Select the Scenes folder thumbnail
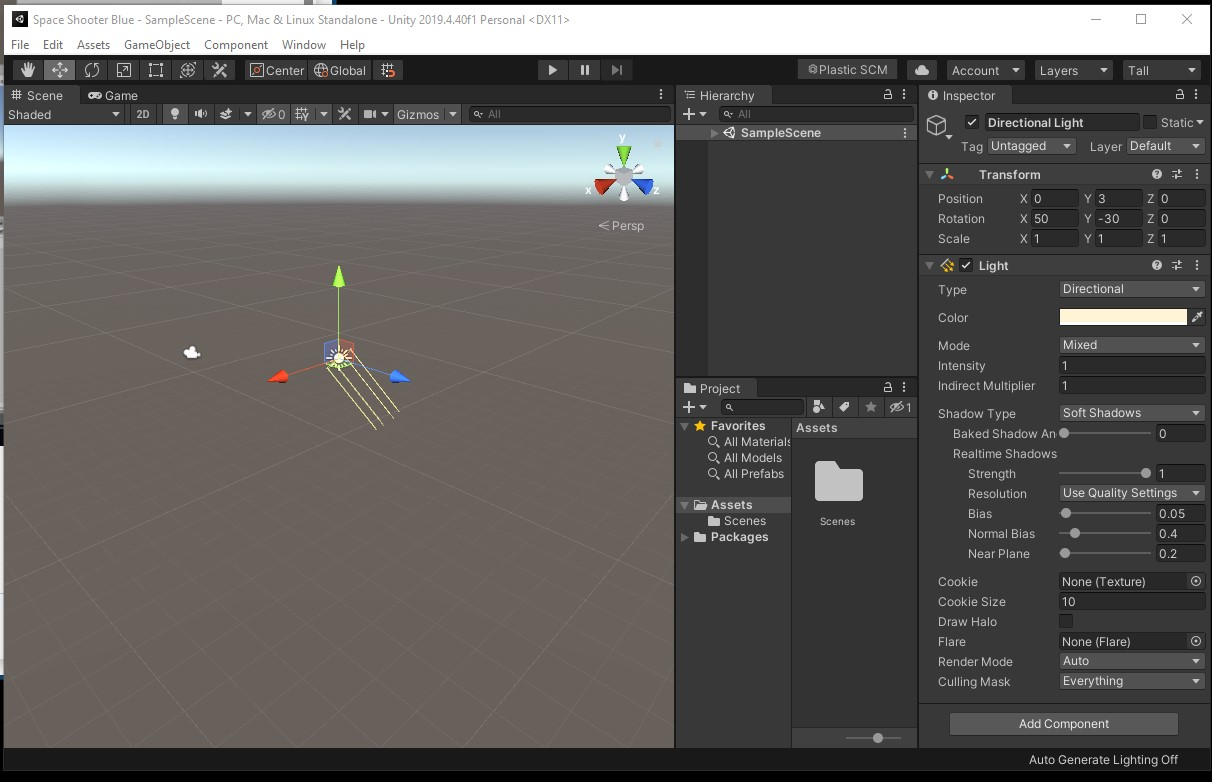 coord(838,482)
